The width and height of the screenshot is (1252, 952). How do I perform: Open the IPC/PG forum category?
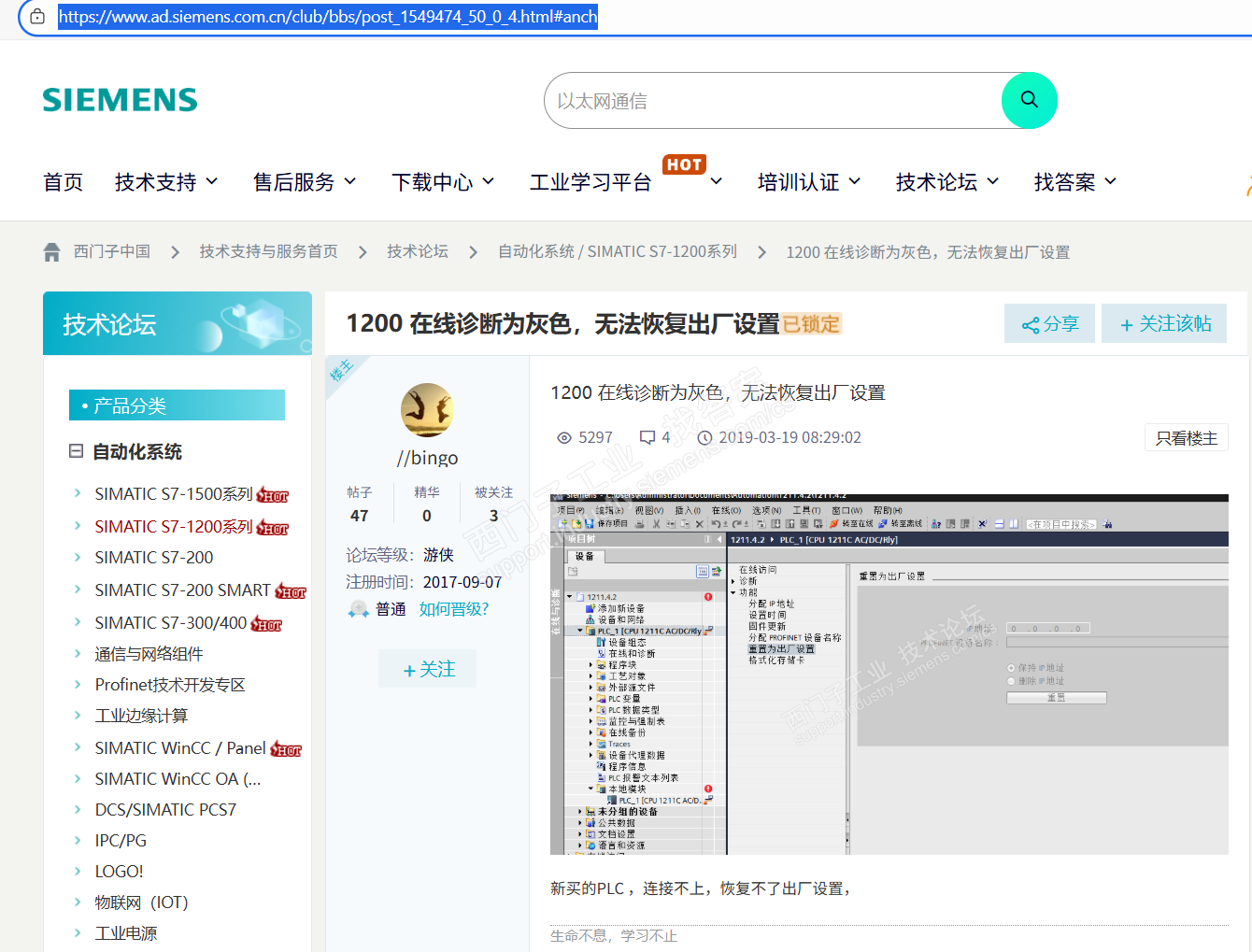click(121, 841)
